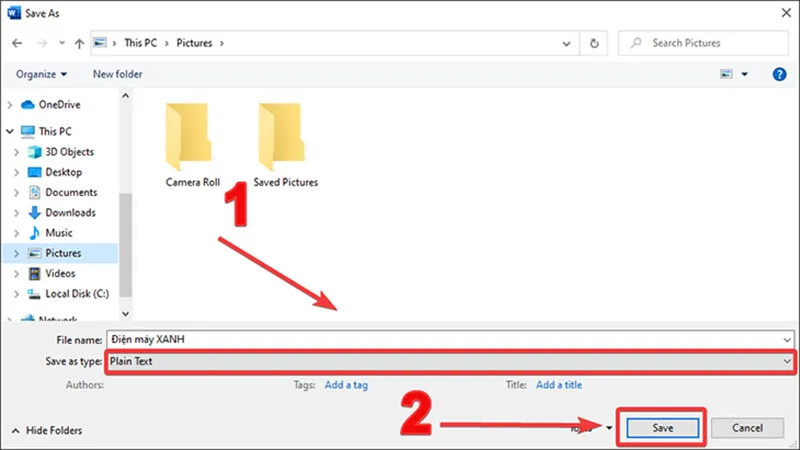The image size is (800, 450).
Task: Click the Save button
Action: click(662, 428)
